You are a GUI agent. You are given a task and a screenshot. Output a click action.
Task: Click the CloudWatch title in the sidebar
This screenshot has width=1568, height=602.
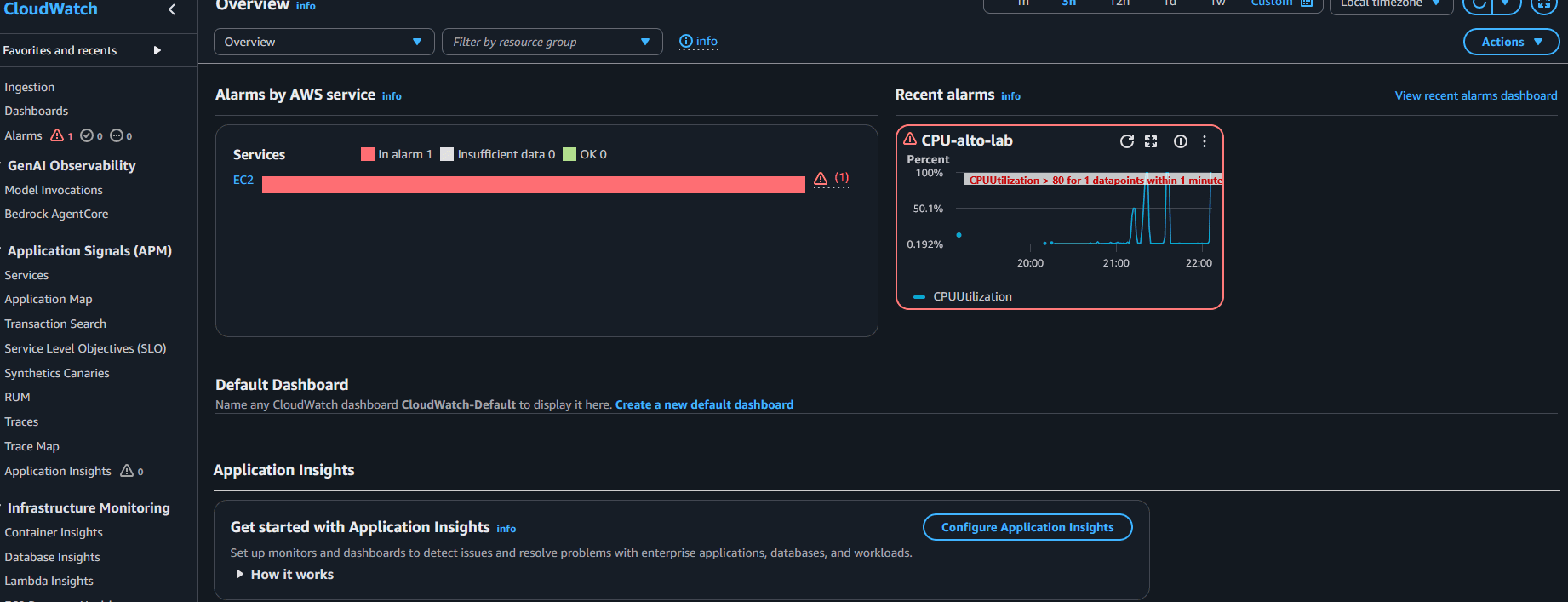51,9
